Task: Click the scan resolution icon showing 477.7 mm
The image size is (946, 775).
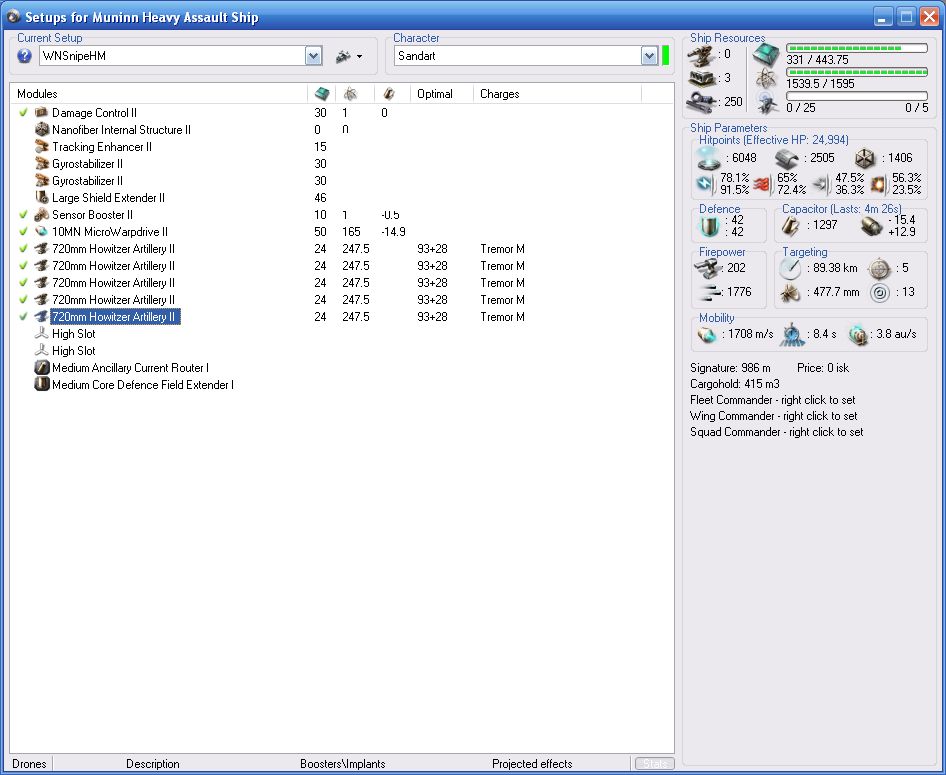Action: 790,293
